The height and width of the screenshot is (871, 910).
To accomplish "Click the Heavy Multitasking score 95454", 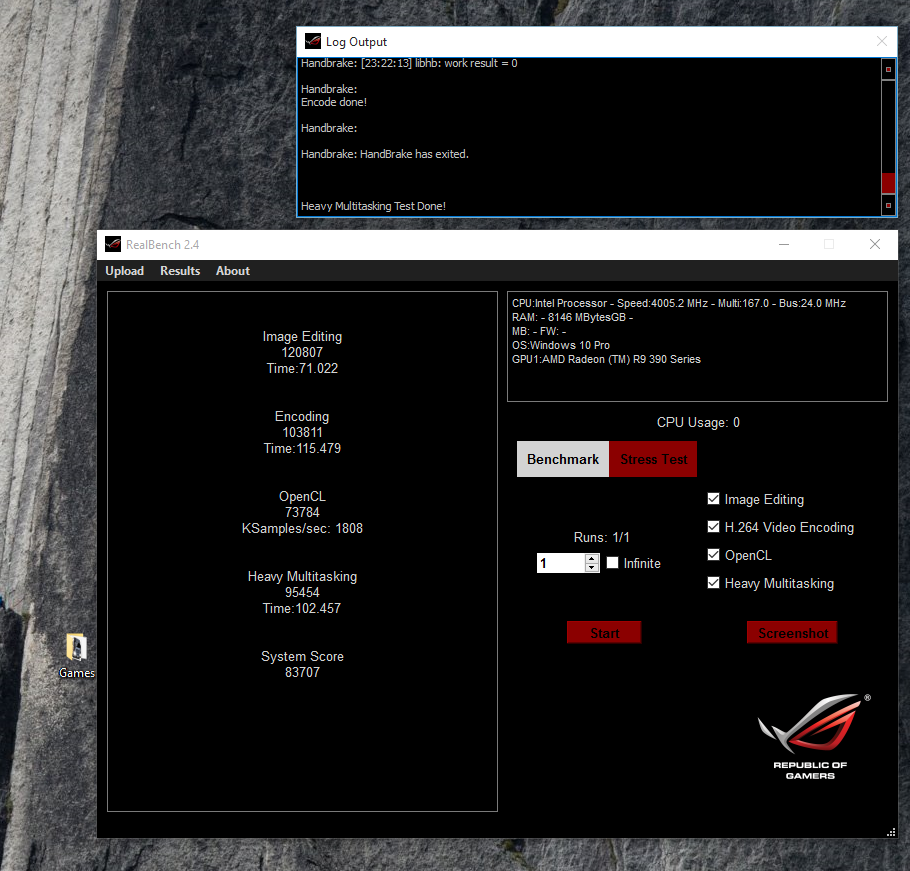I will [x=302, y=593].
